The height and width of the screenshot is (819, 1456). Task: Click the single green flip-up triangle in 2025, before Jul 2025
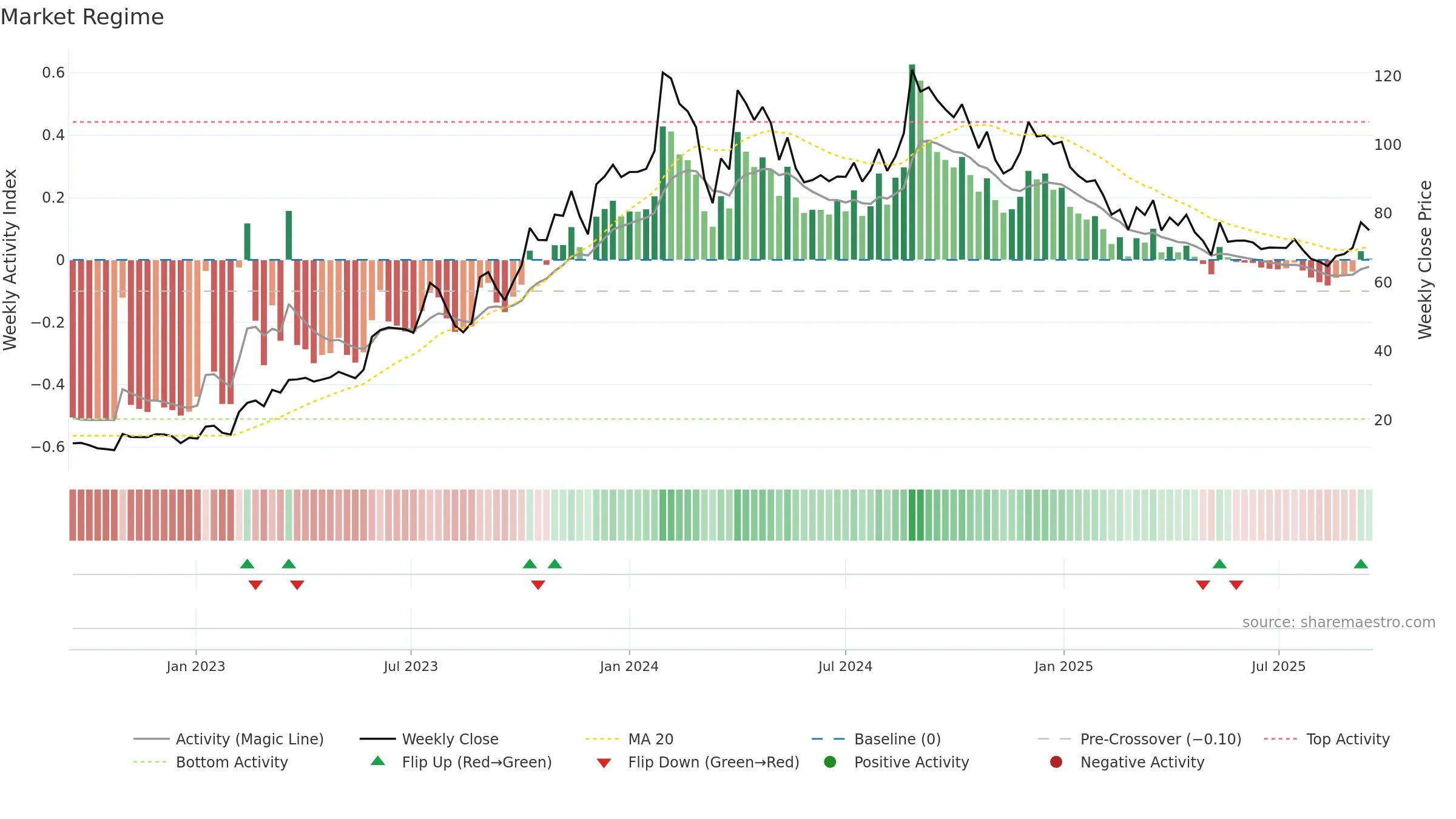(x=1219, y=564)
